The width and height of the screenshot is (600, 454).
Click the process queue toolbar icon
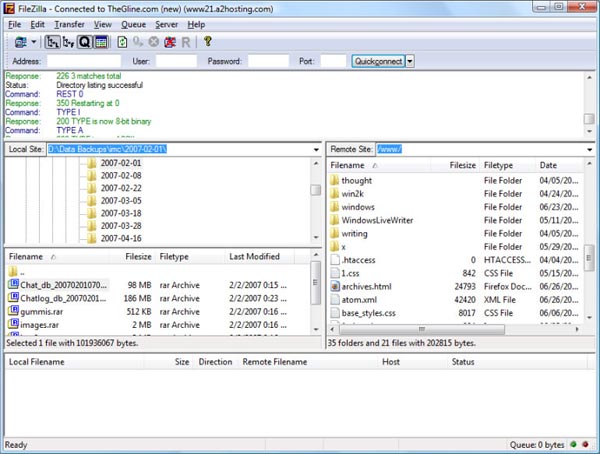(x=138, y=42)
